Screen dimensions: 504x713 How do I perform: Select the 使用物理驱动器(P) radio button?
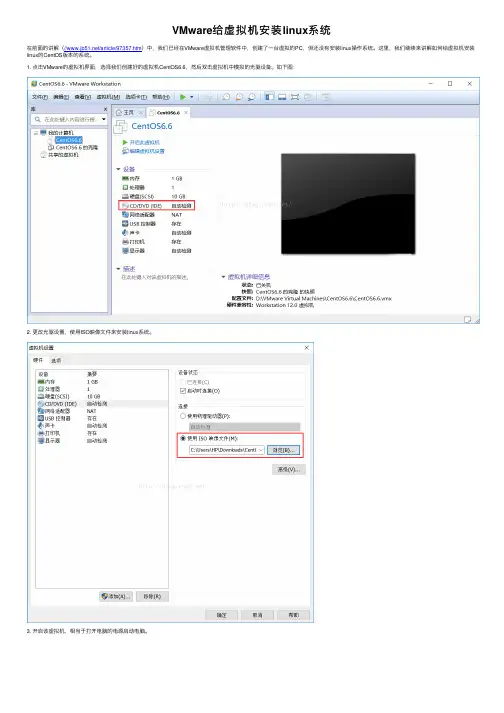coord(183,416)
